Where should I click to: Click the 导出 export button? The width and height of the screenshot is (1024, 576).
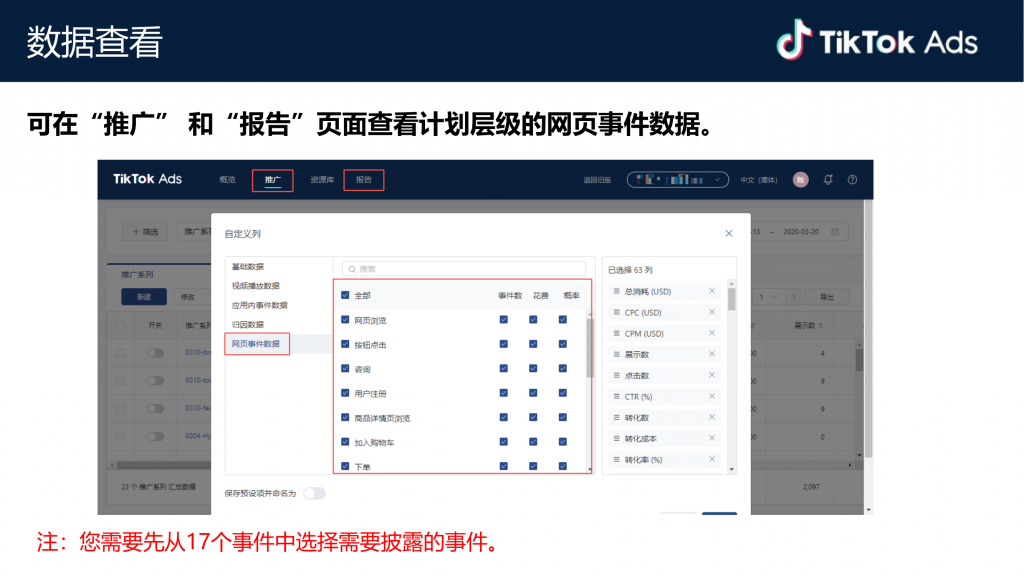[x=827, y=296]
